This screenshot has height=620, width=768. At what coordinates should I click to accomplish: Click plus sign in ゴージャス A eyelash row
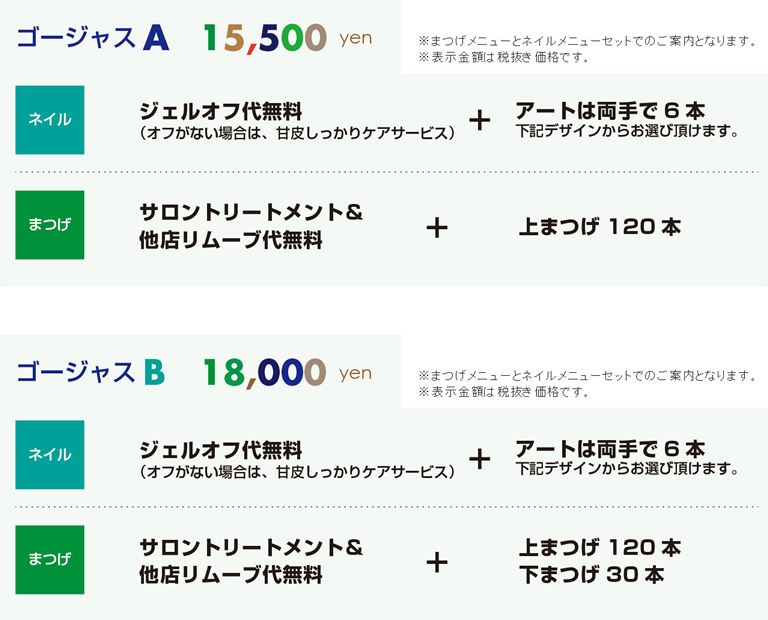tap(437, 228)
